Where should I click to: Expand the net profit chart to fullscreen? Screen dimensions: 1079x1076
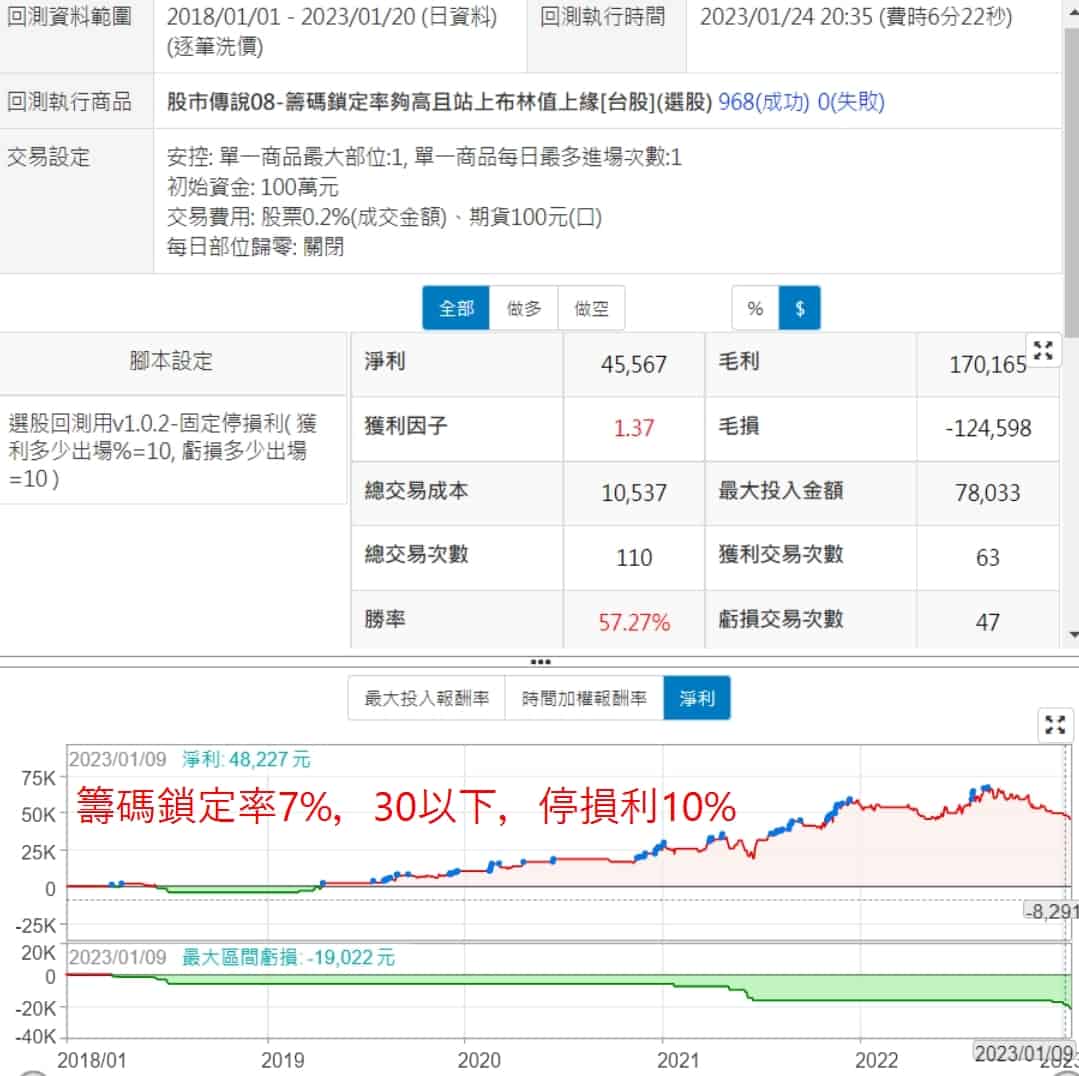tap(1054, 725)
